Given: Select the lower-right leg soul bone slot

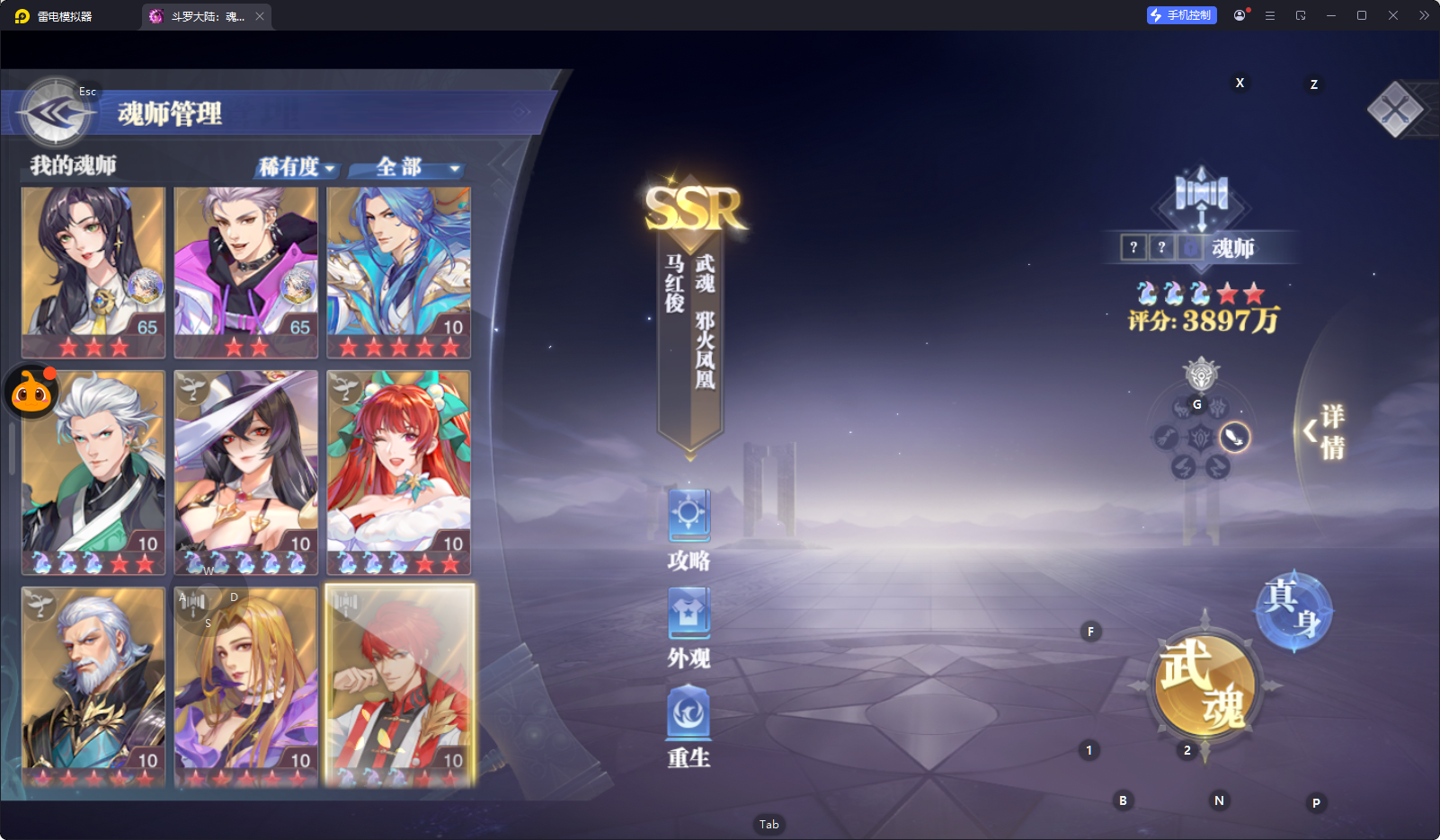Looking at the screenshot, I should point(1217,466).
